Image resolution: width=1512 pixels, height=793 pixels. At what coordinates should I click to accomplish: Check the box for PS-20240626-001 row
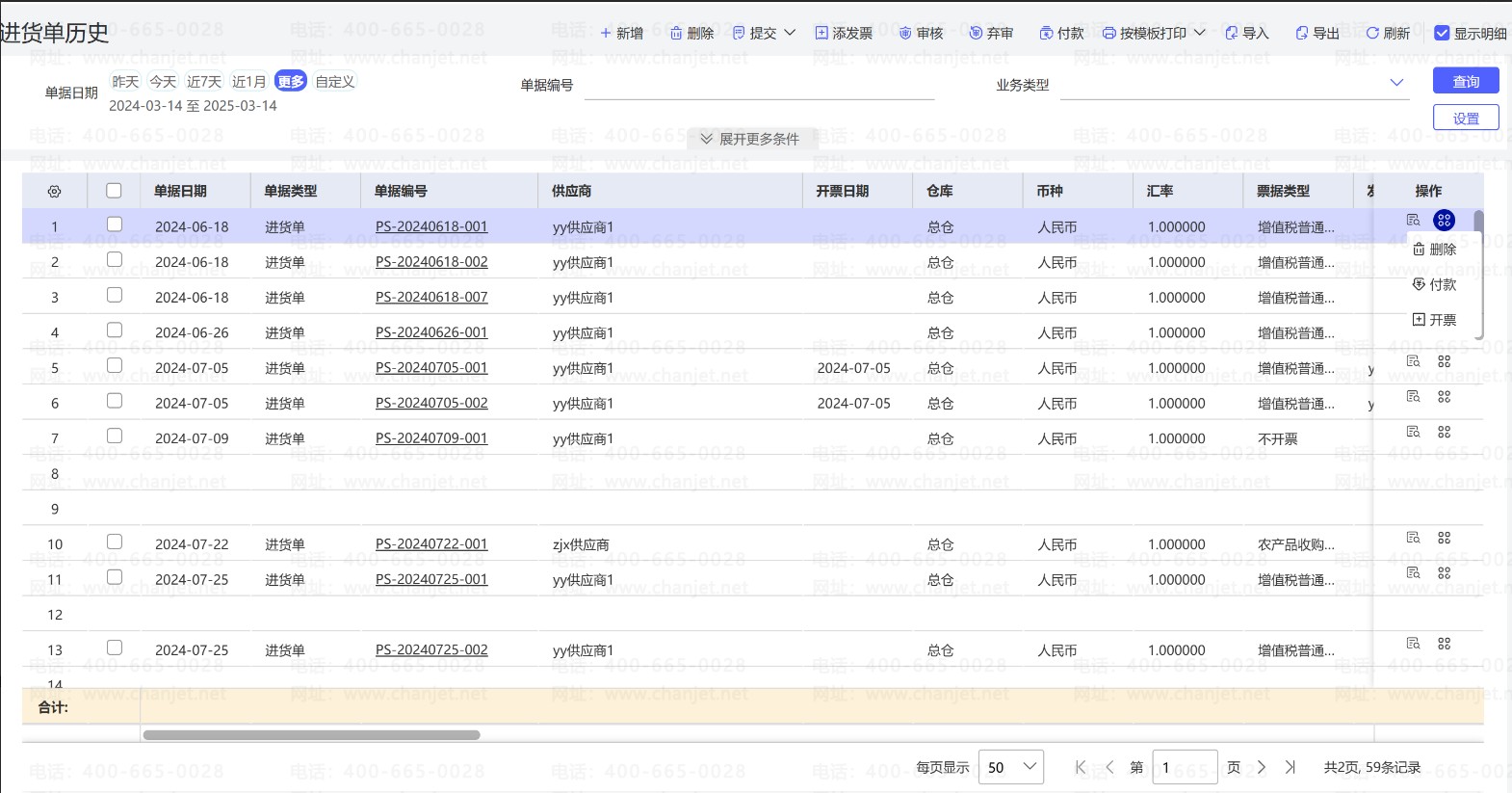pos(115,330)
